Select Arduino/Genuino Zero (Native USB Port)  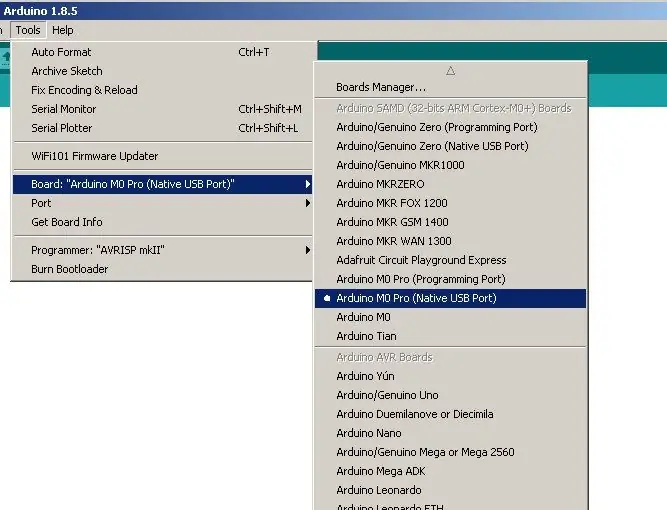pyautogui.click(x=450, y=146)
